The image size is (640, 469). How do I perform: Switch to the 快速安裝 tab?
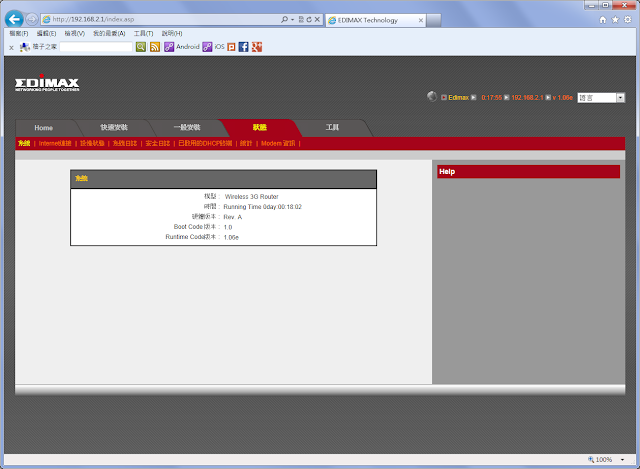point(114,127)
